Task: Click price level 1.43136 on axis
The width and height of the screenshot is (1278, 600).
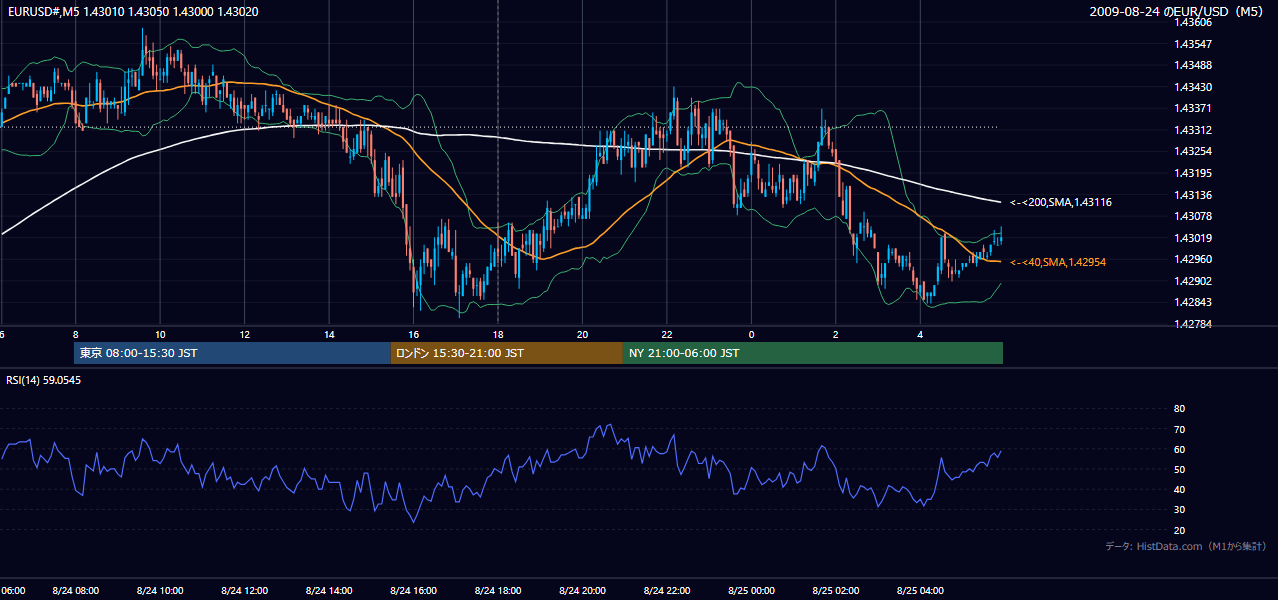Action: coord(1193,195)
